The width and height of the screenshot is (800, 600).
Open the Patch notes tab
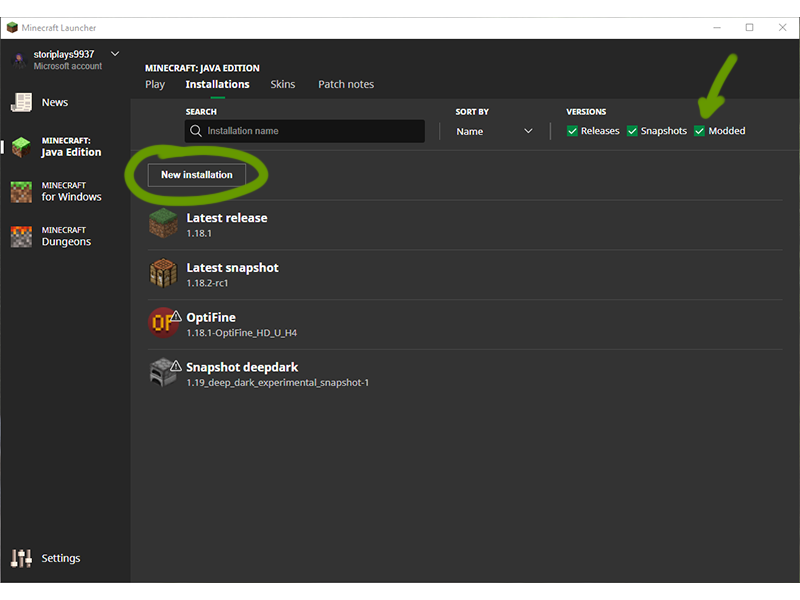[x=346, y=84]
